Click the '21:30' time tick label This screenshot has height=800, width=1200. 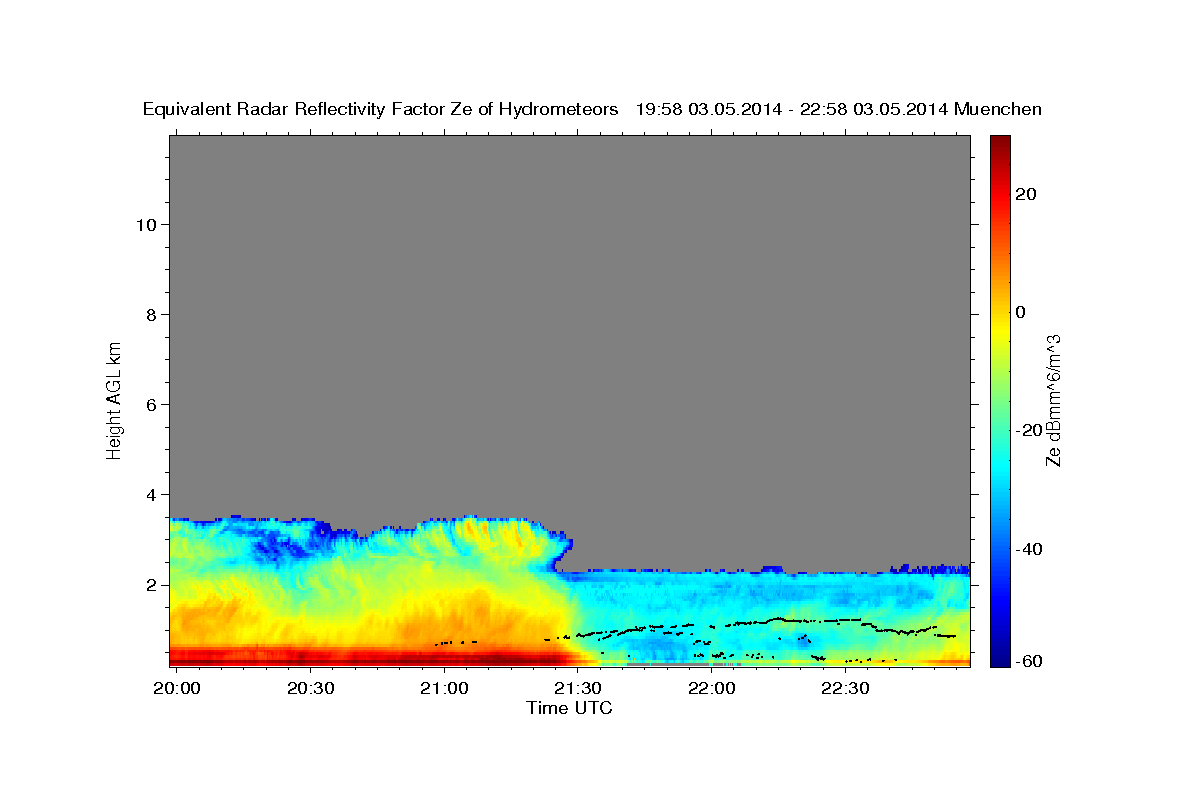coord(577,688)
